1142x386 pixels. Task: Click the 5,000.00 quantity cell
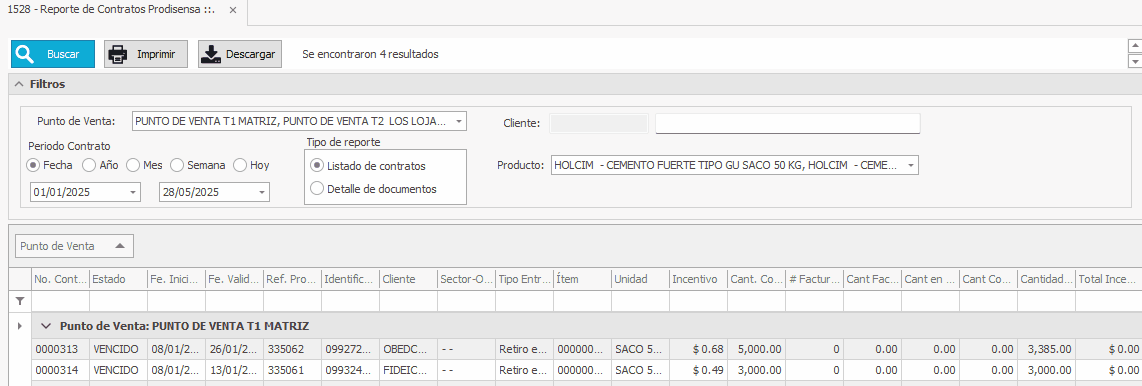pyautogui.click(x=756, y=349)
